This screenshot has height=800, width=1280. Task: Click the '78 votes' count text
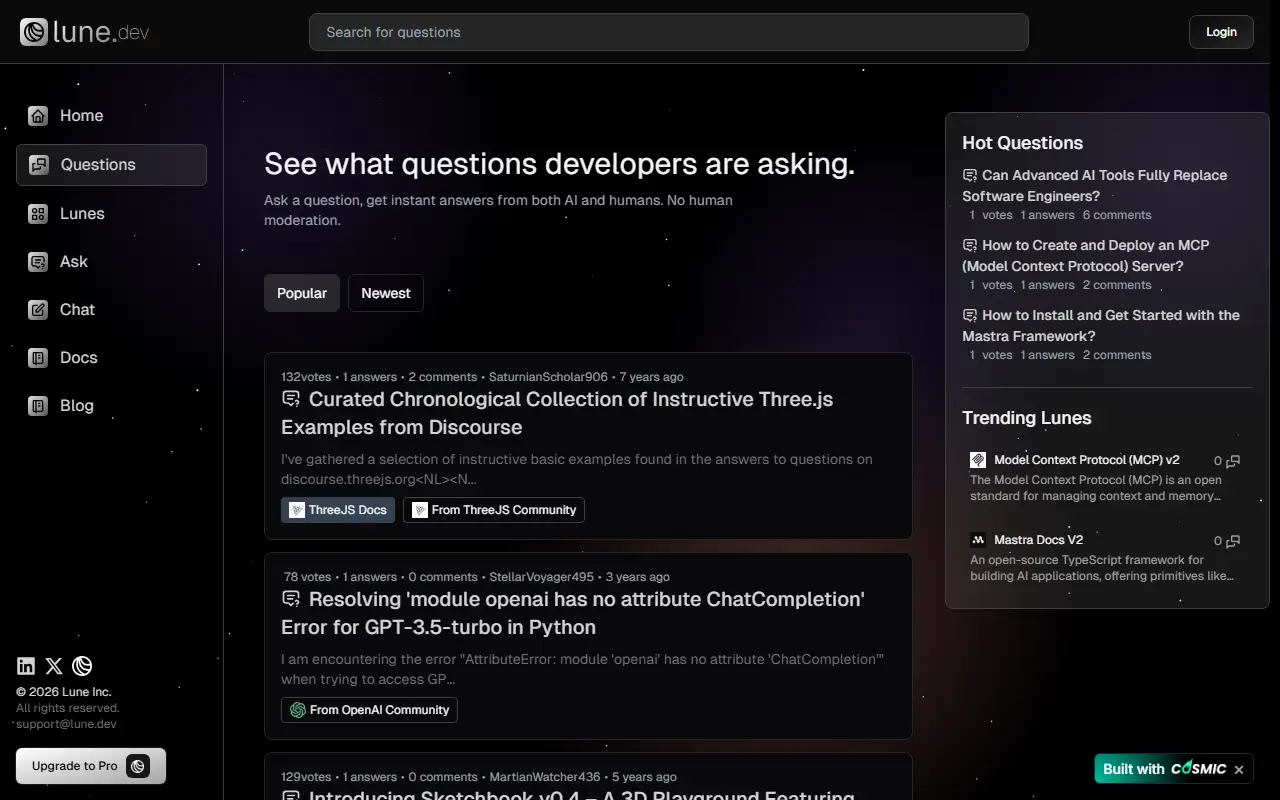coord(307,577)
